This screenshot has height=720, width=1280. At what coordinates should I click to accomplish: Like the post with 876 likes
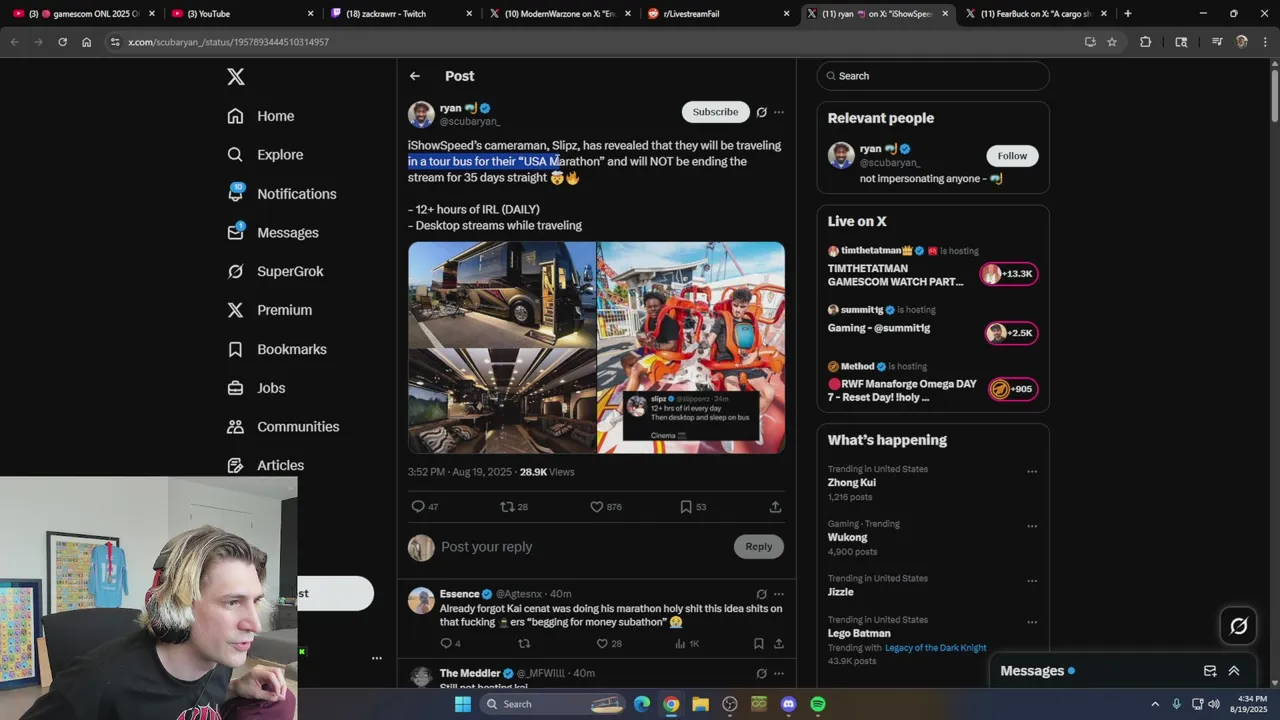597,507
